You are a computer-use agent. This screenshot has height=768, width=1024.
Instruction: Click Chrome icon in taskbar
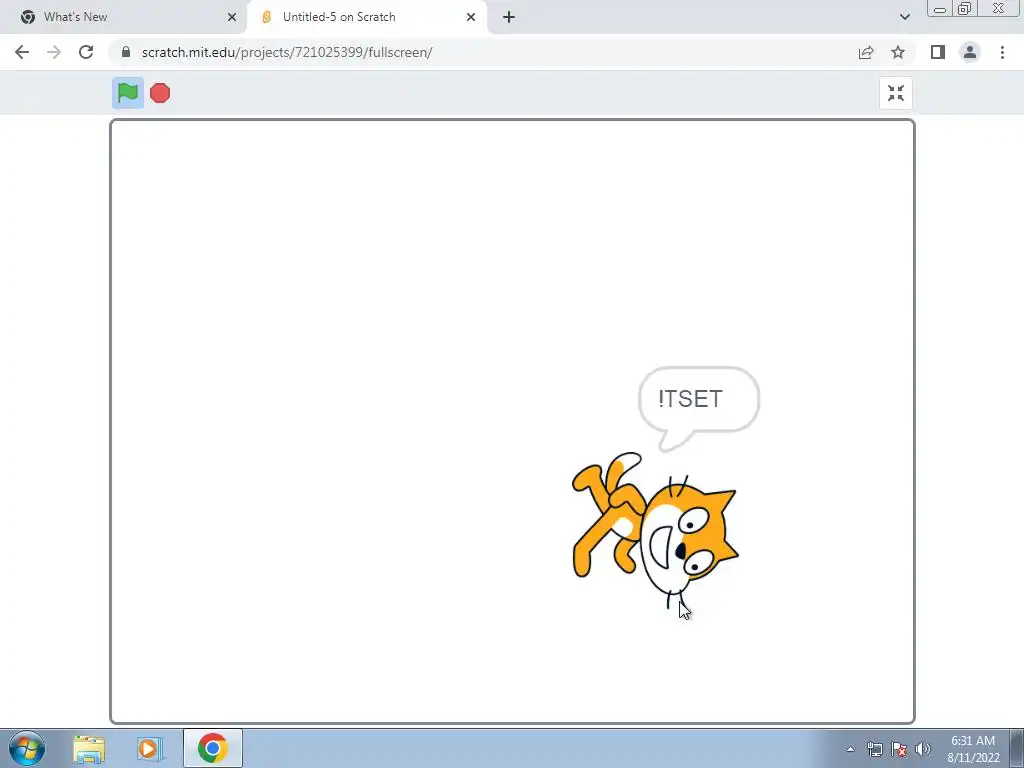point(212,748)
